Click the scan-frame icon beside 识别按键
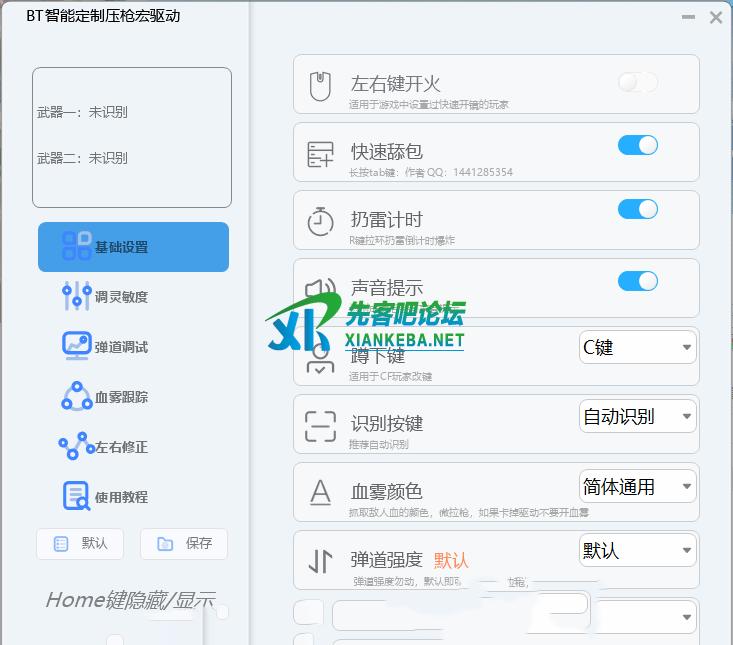 pos(320,426)
